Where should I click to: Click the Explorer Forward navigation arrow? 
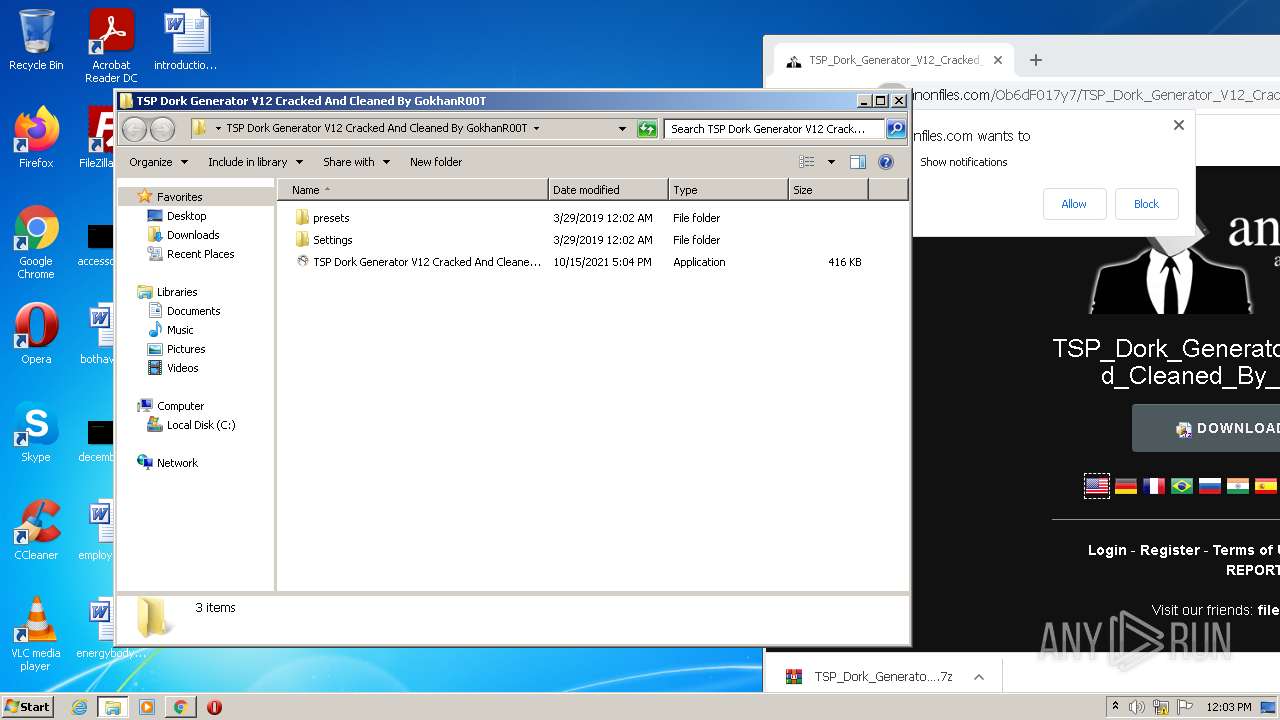pos(162,129)
